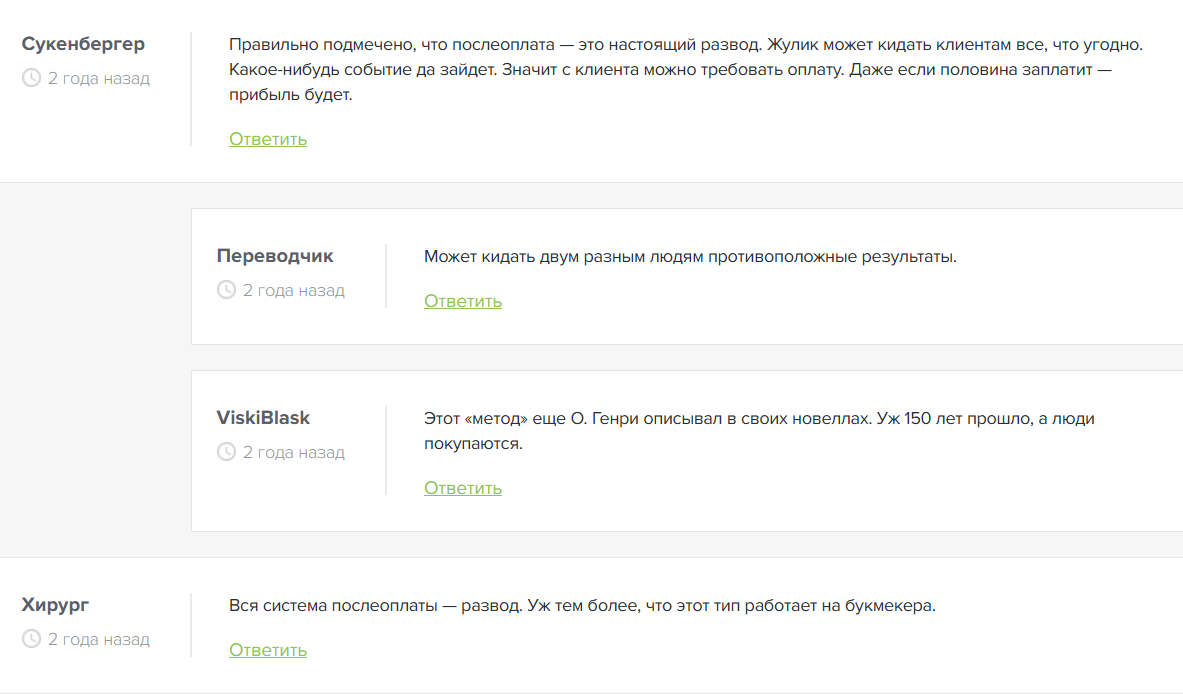Click the clock icon under Хирург
This screenshot has width=1183, height=694.
click(31, 639)
